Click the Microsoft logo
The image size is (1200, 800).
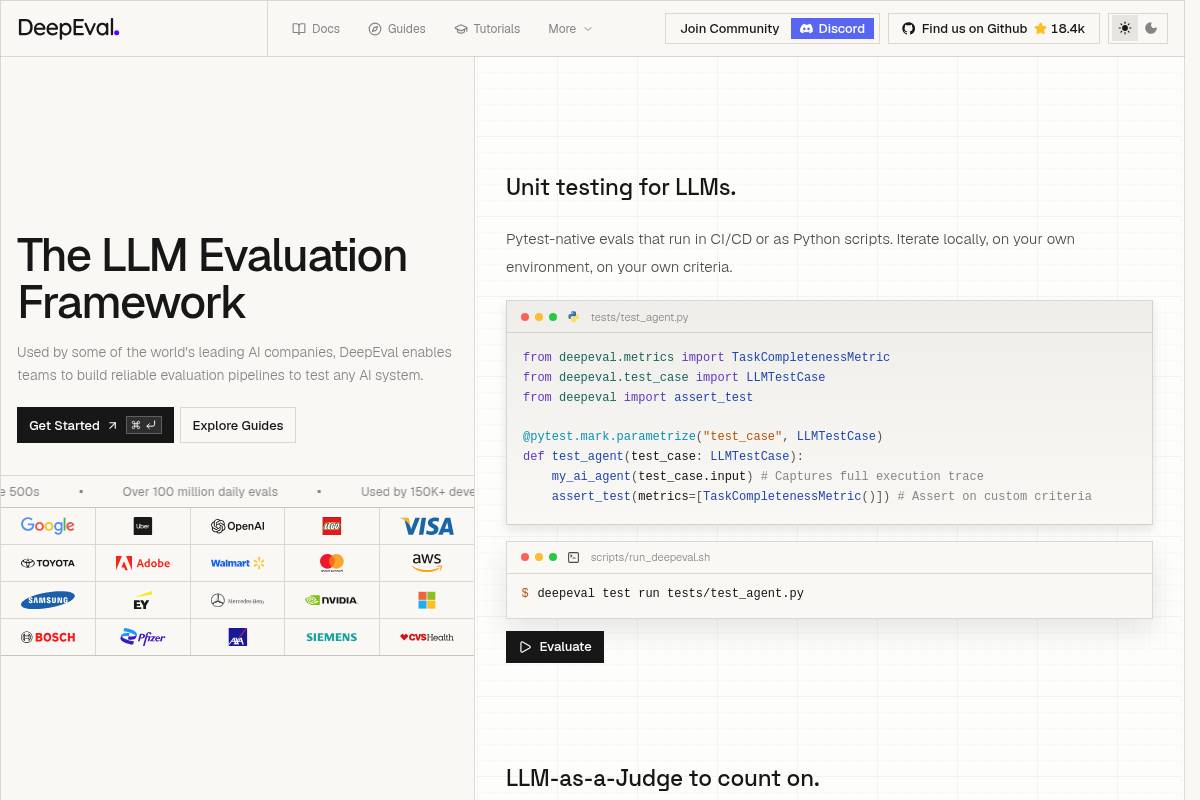pos(427,600)
